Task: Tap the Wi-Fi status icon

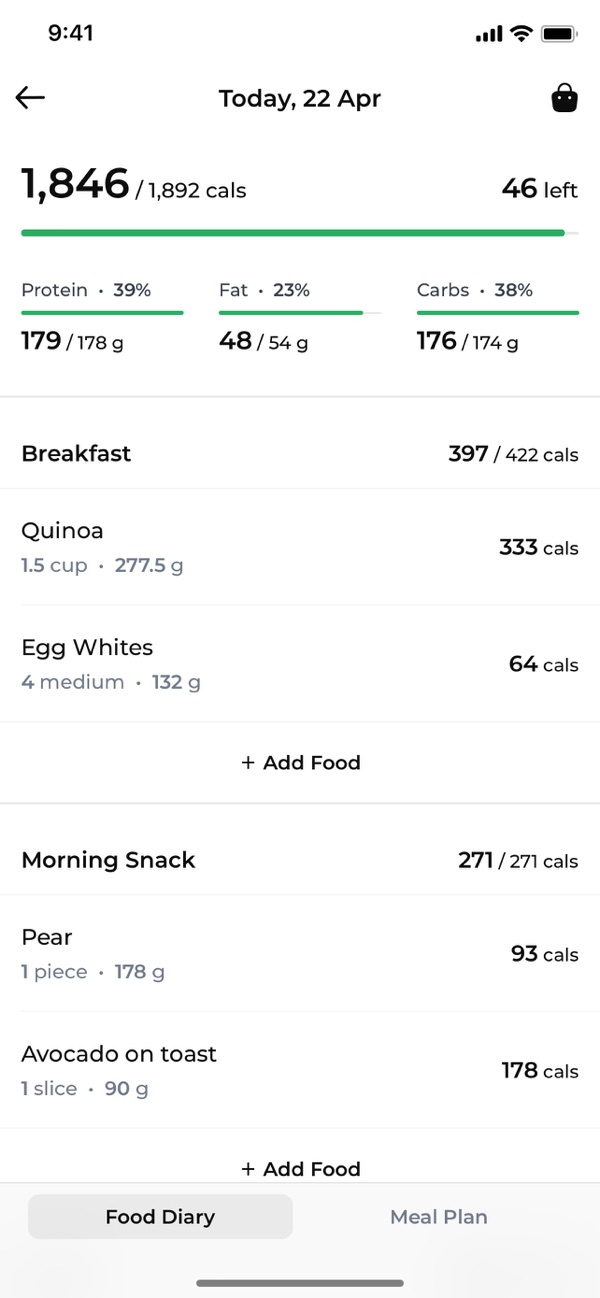Action: pyautogui.click(x=520, y=34)
